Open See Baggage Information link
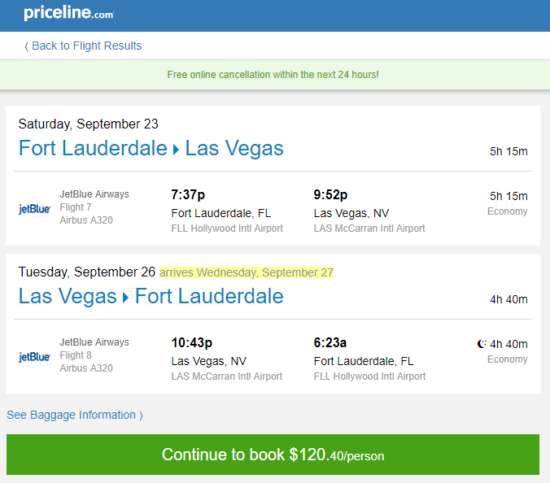 pyautogui.click(x=75, y=415)
